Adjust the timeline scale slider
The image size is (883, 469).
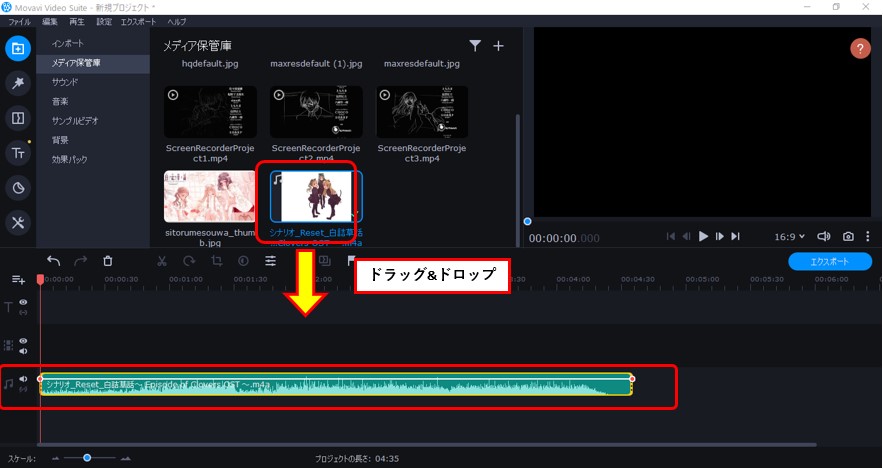click(x=87, y=458)
